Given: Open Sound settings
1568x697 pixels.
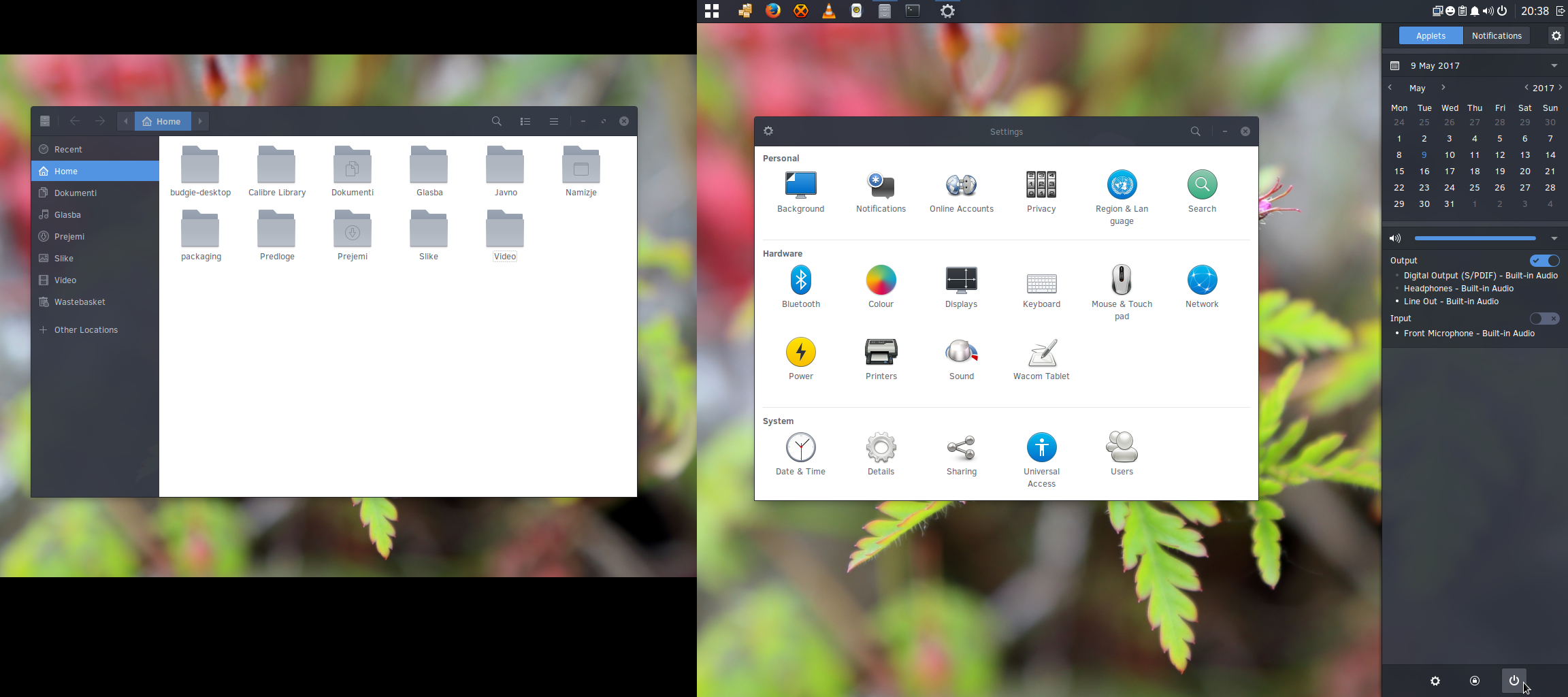Looking at the screenshot, I should [x=961, y=359].
